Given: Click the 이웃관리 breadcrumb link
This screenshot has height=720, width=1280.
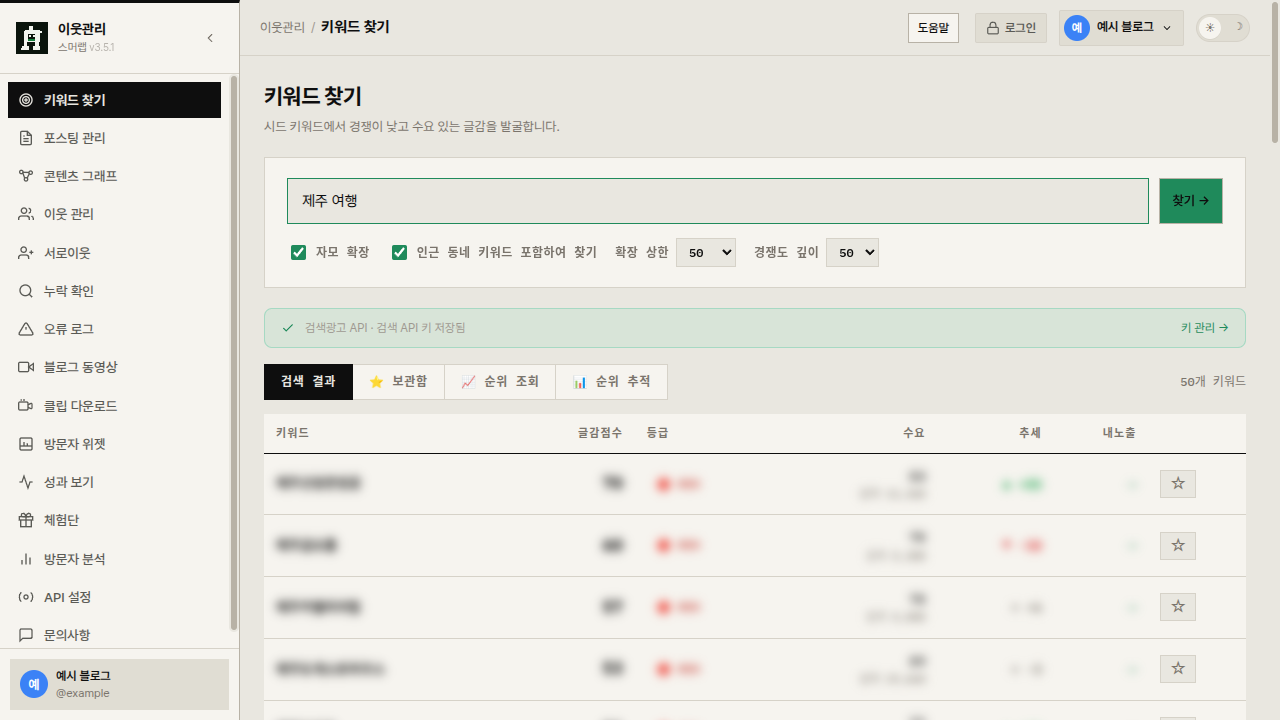Looking at the screenshot, I should pyautogui.click(x=282, y=28).
